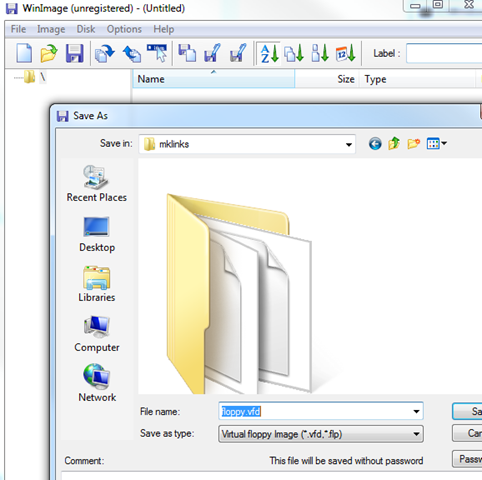Click the Save floppy disk toolbar icon
Viewport: 482px width, 480px height.
coord(74,53)
